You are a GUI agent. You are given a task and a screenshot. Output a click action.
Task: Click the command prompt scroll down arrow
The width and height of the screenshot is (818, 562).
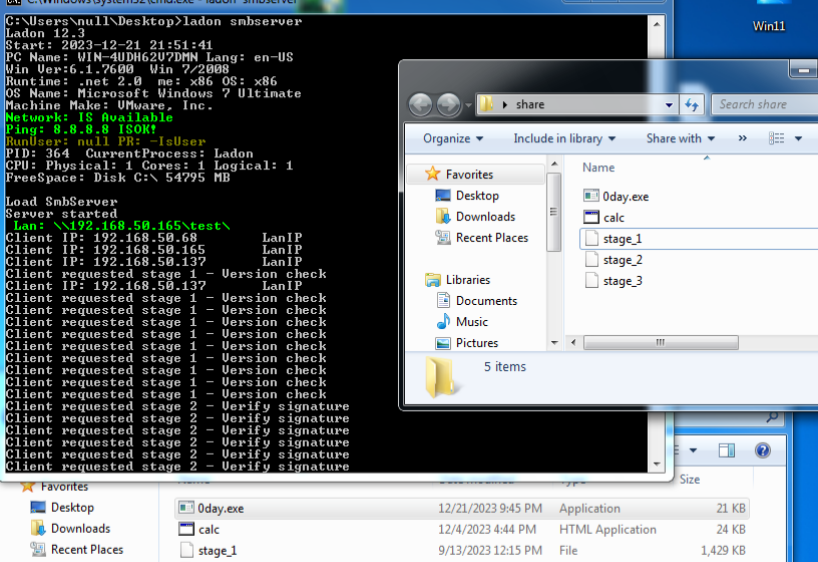click(656, 464)
